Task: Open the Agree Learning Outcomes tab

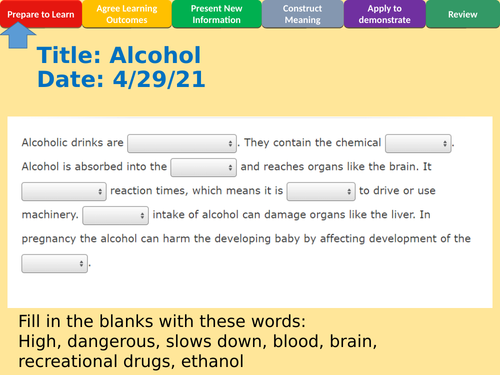Action: coord(127,14)
